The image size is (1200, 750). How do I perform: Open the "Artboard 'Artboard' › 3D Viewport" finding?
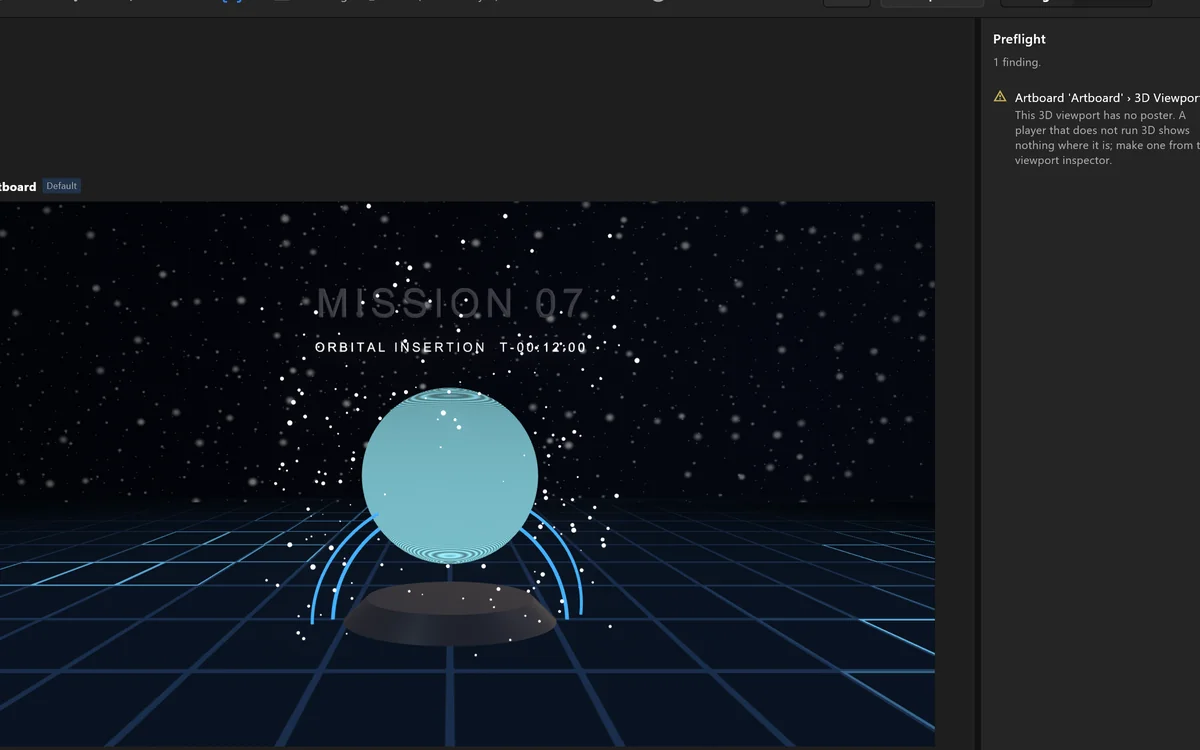coord(1107,98)
